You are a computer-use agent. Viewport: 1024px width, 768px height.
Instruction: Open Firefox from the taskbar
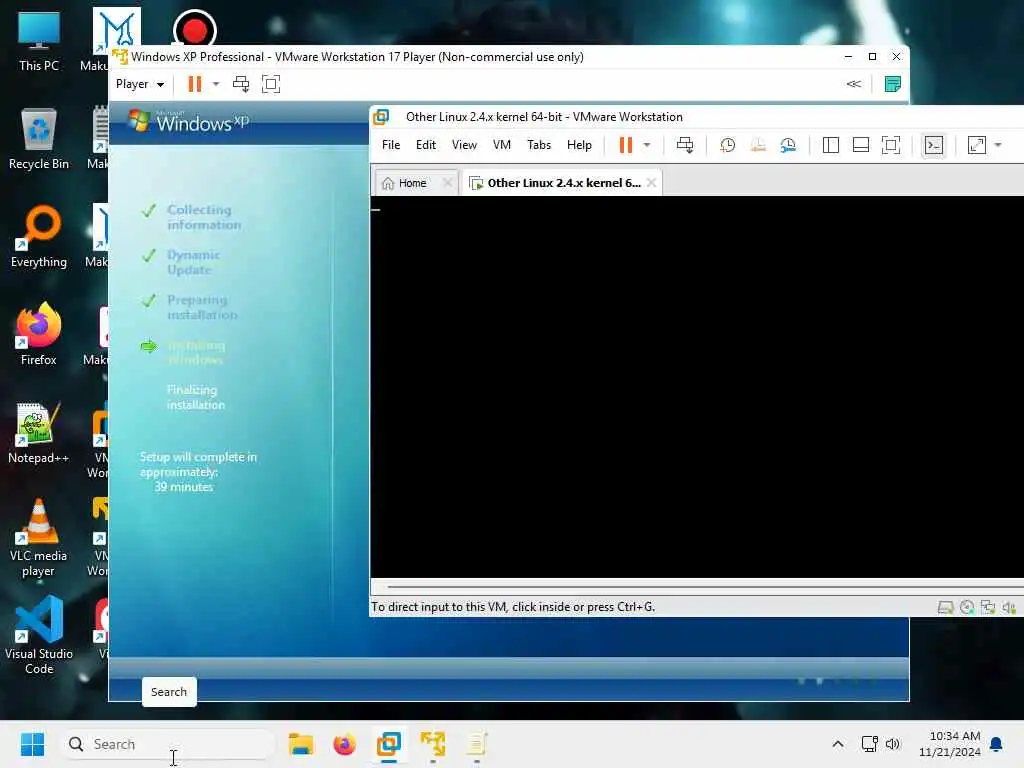(344, 744)
